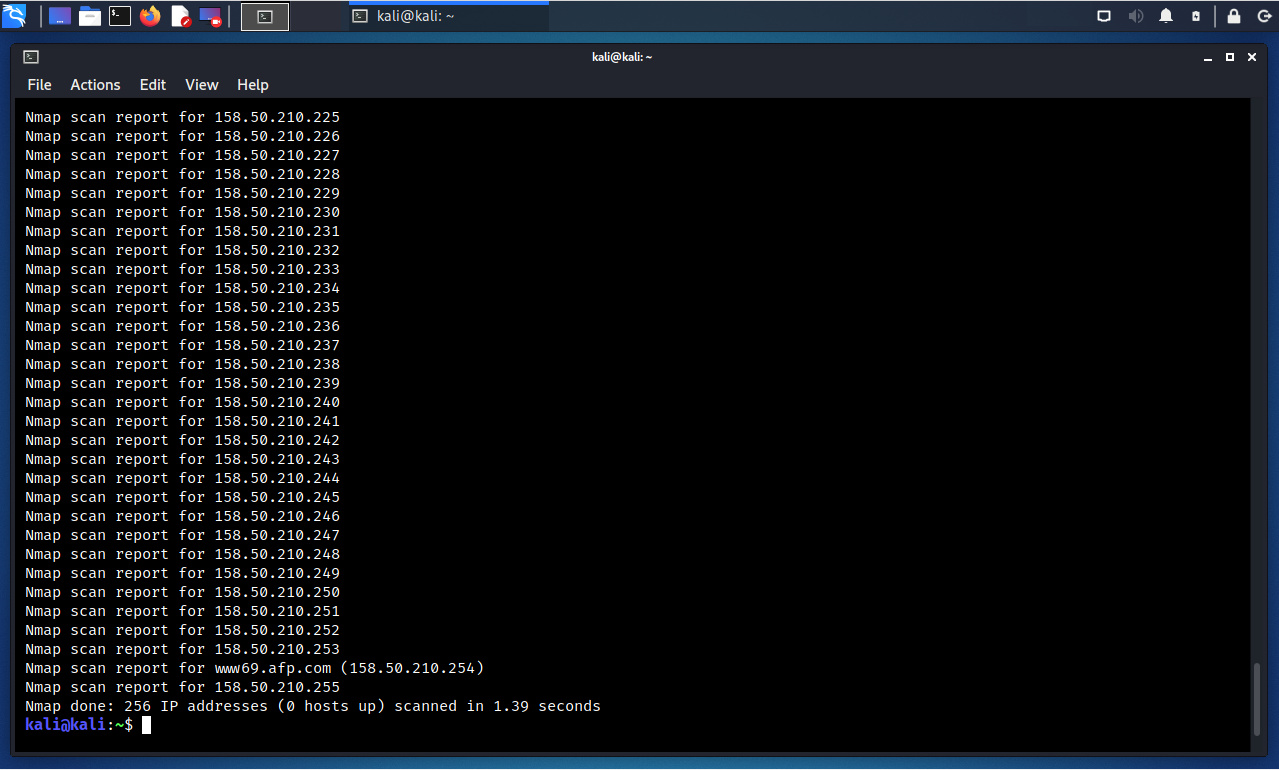Launch terminal emulator from panel launcher
The image size is (1279, 770).
coord(120,16)
